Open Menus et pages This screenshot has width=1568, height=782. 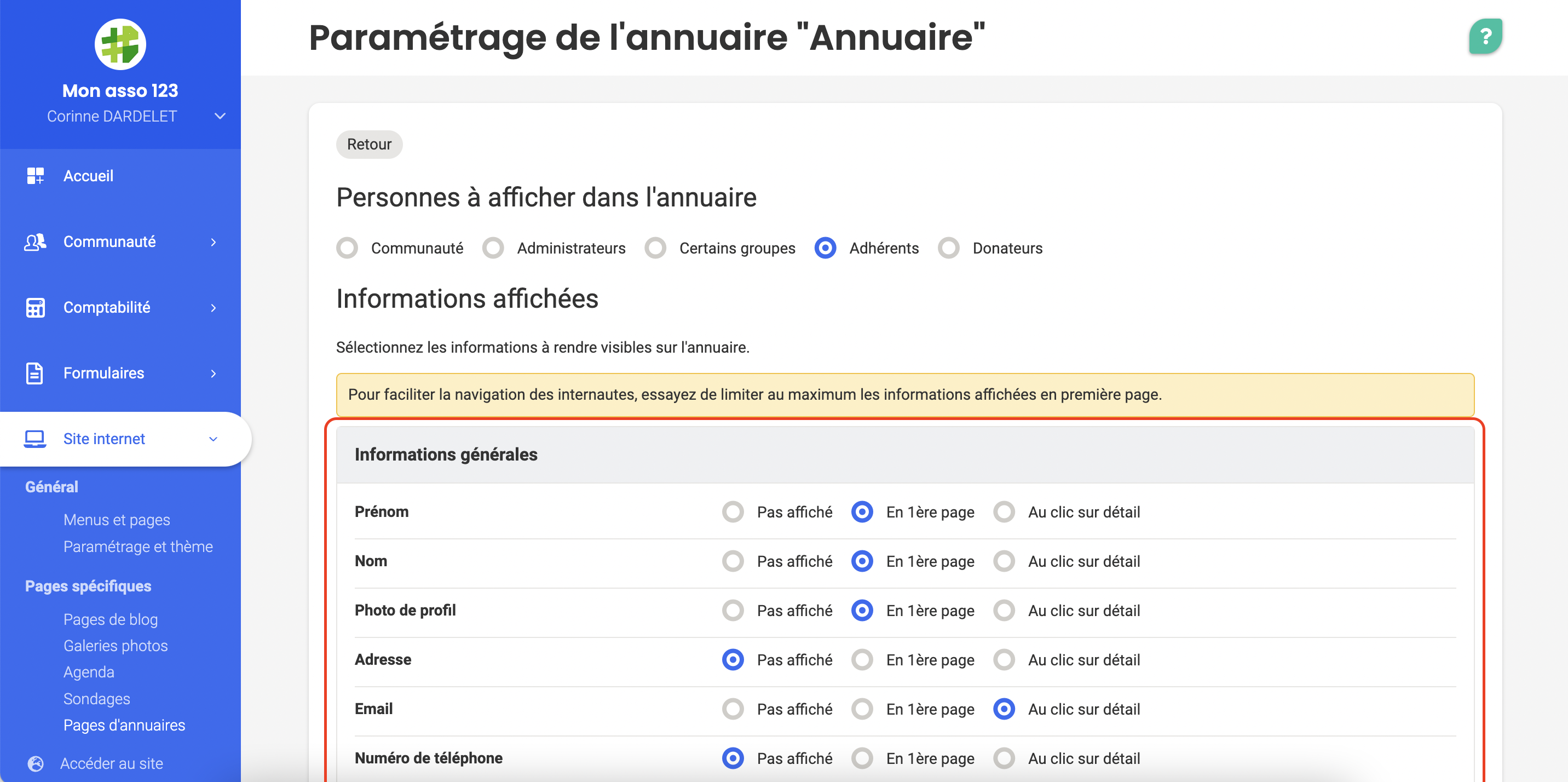(117, 520)
